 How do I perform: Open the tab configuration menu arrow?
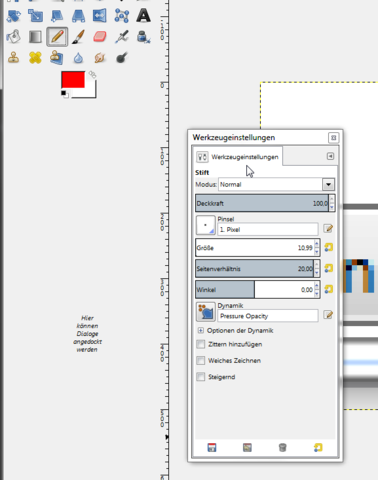pos(330,156)
